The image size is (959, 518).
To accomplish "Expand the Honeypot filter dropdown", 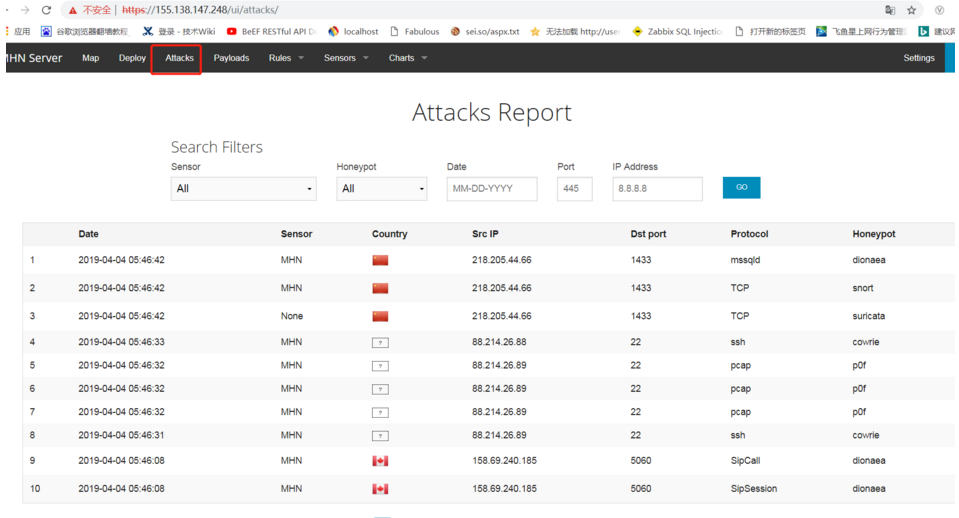I will (382, 189).
